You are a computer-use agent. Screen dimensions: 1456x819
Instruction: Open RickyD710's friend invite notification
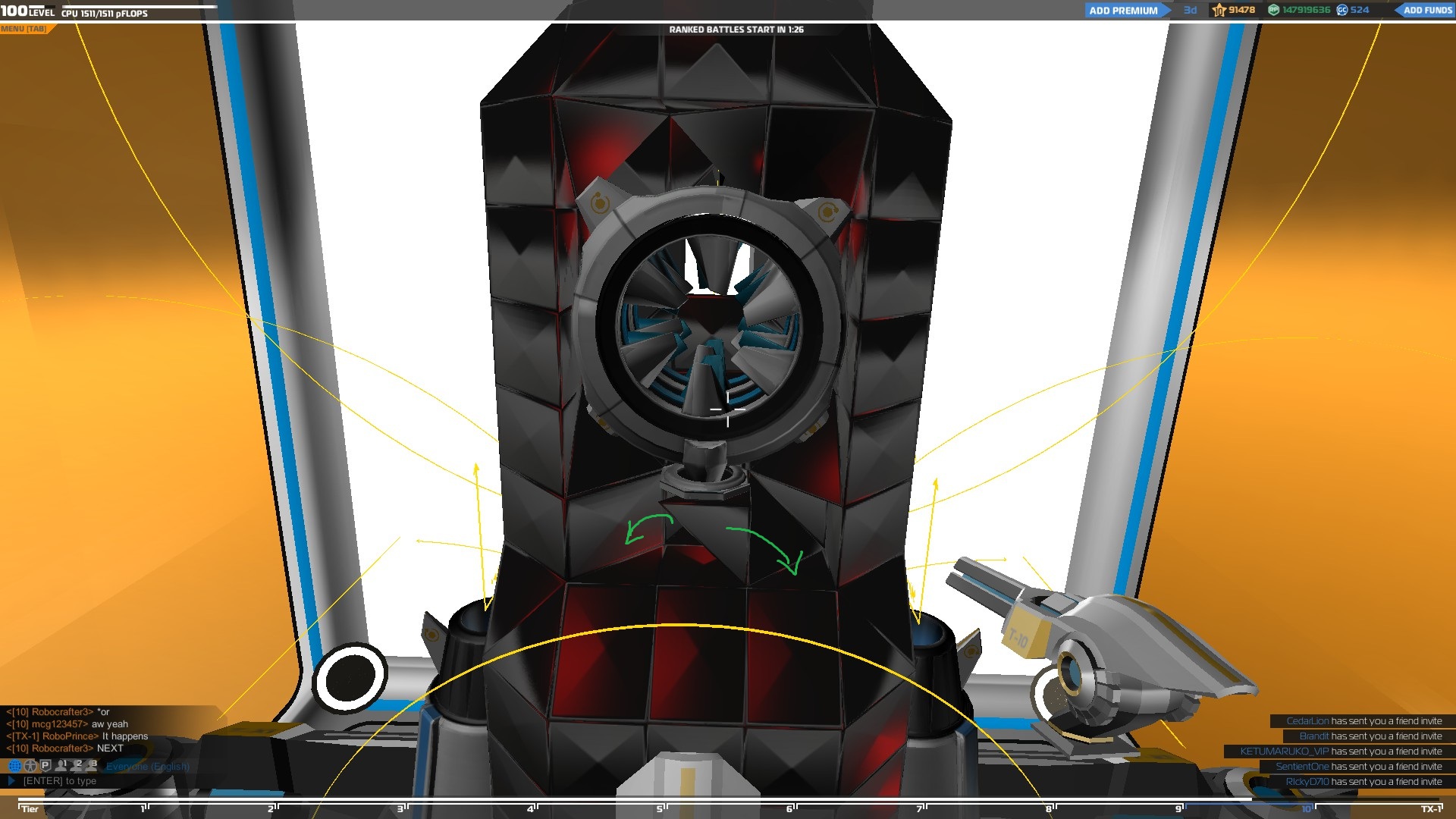[x=1363, y=782]
